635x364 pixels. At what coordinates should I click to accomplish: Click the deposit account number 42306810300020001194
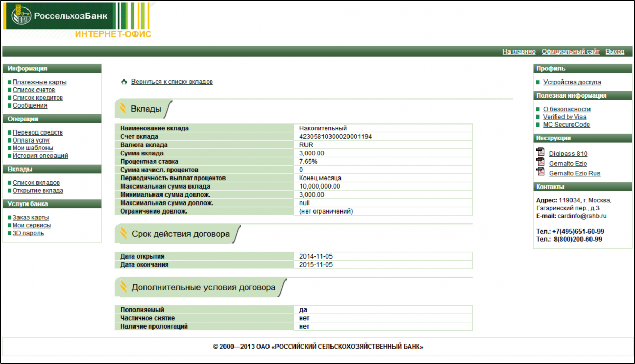coord(335,136)
